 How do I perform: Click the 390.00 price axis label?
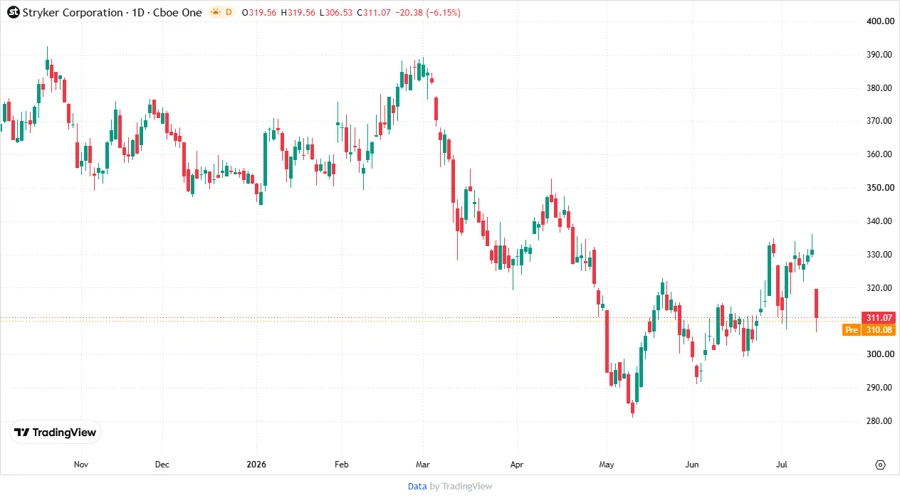[880, 55]
